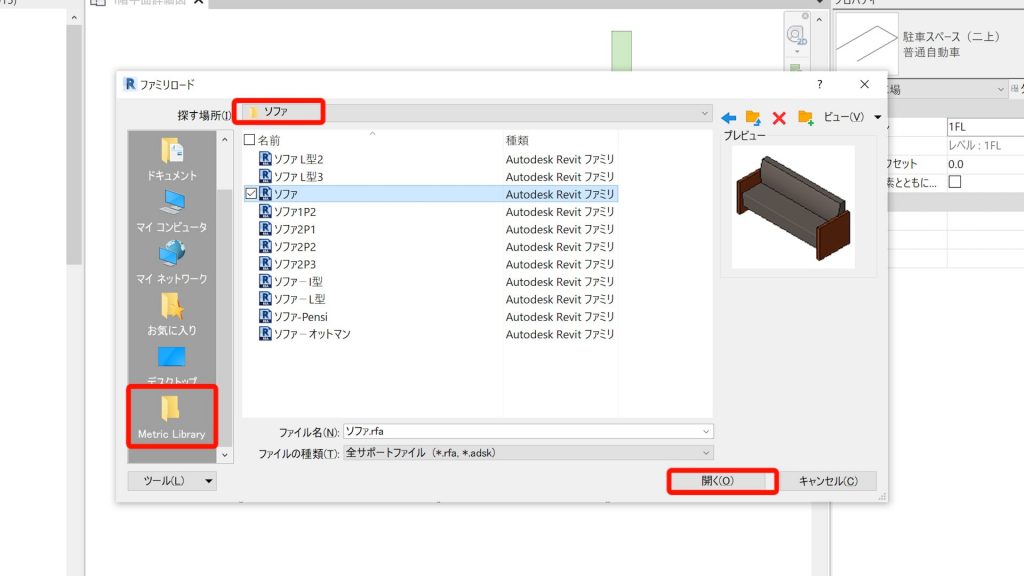Uncheck the selected ソファ file checkbox

pos(250,194)
